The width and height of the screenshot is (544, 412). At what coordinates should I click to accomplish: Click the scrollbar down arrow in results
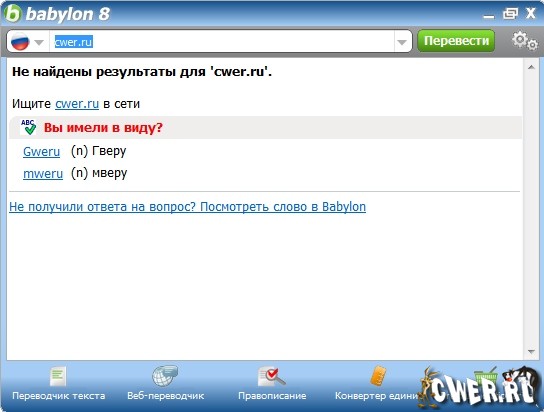pos(531,352)
